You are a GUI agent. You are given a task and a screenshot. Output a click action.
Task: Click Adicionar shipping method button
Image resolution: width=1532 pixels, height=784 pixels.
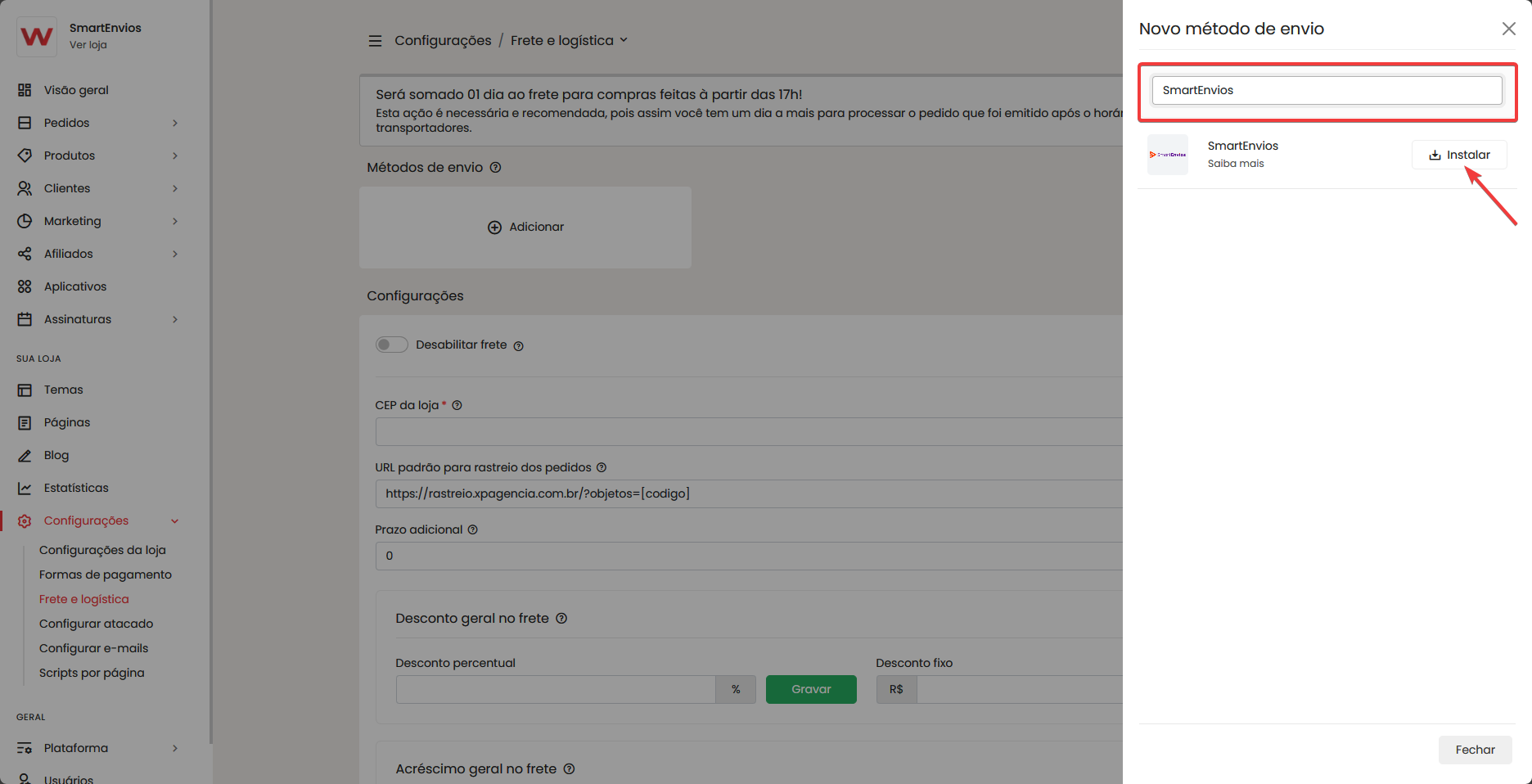[x=525, y=227]
